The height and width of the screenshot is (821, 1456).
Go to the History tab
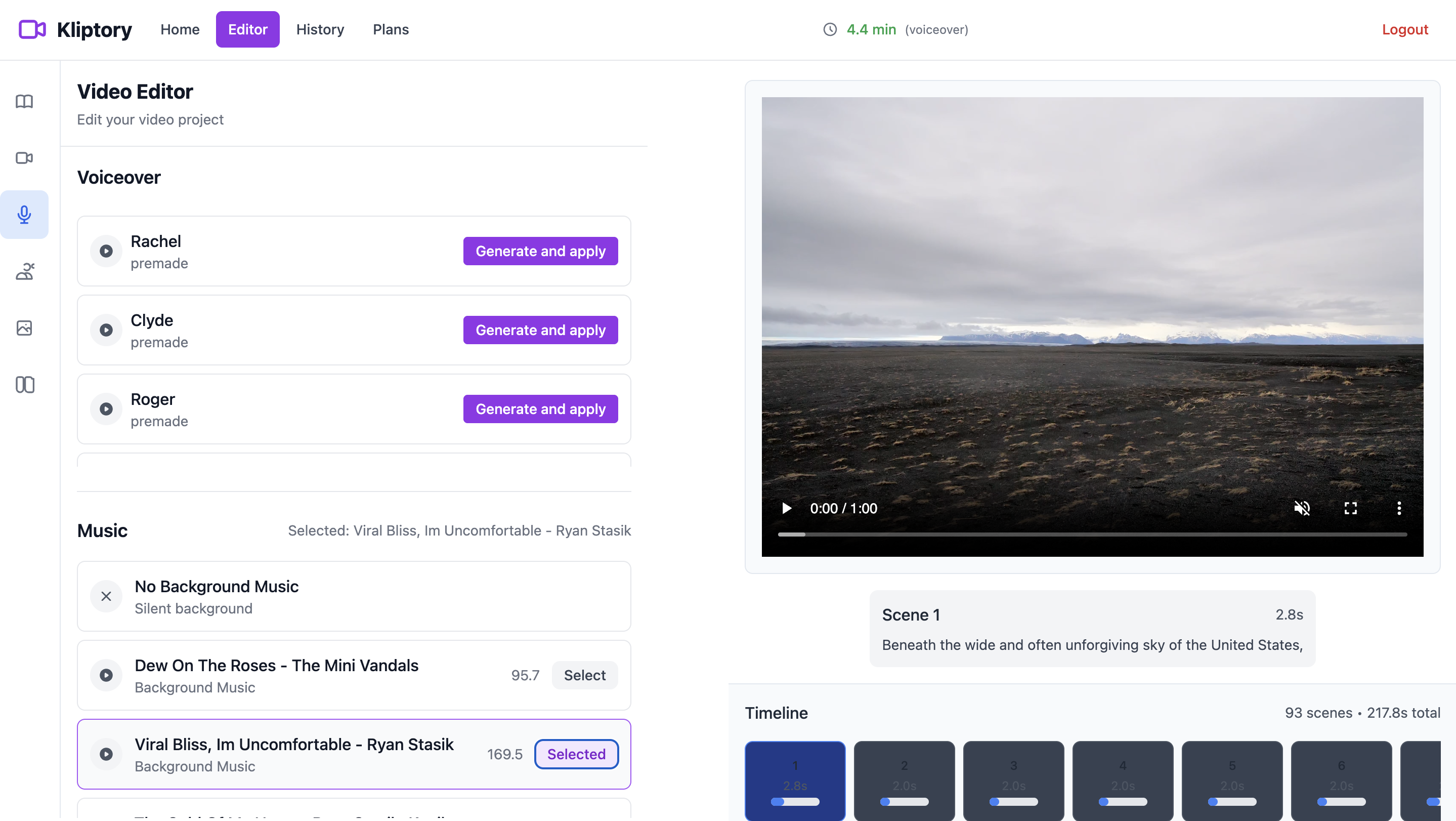coord(320,29)
